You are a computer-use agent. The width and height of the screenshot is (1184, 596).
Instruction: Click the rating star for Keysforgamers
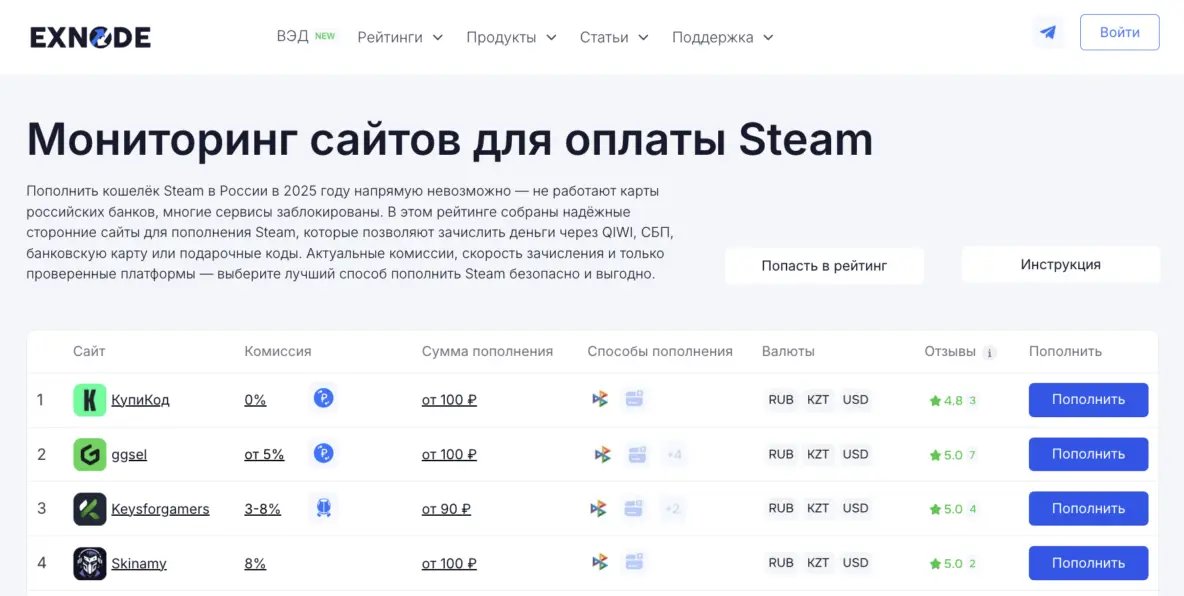[x=935, y=510]
